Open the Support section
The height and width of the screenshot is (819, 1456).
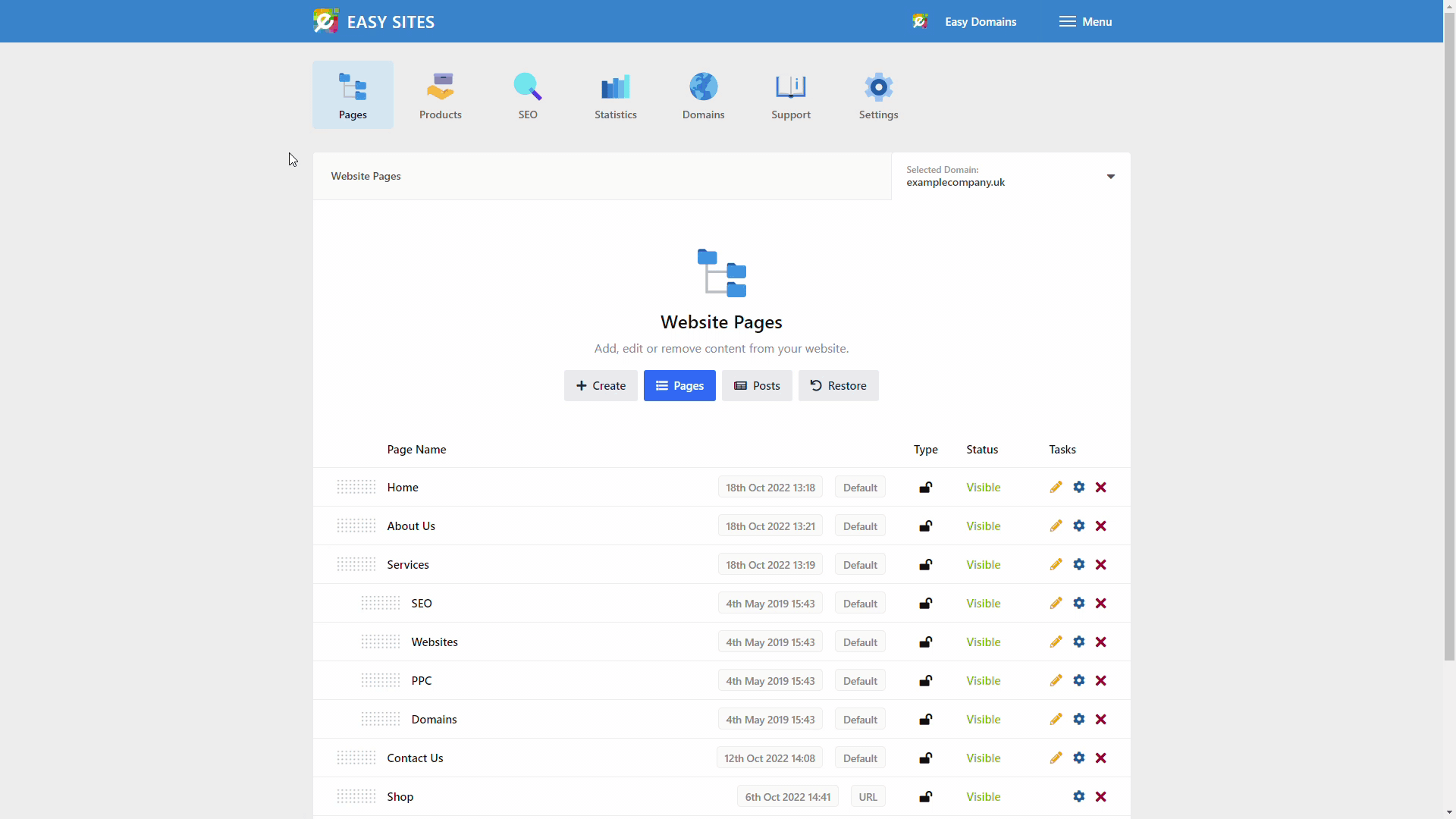[x=791, y=95]
